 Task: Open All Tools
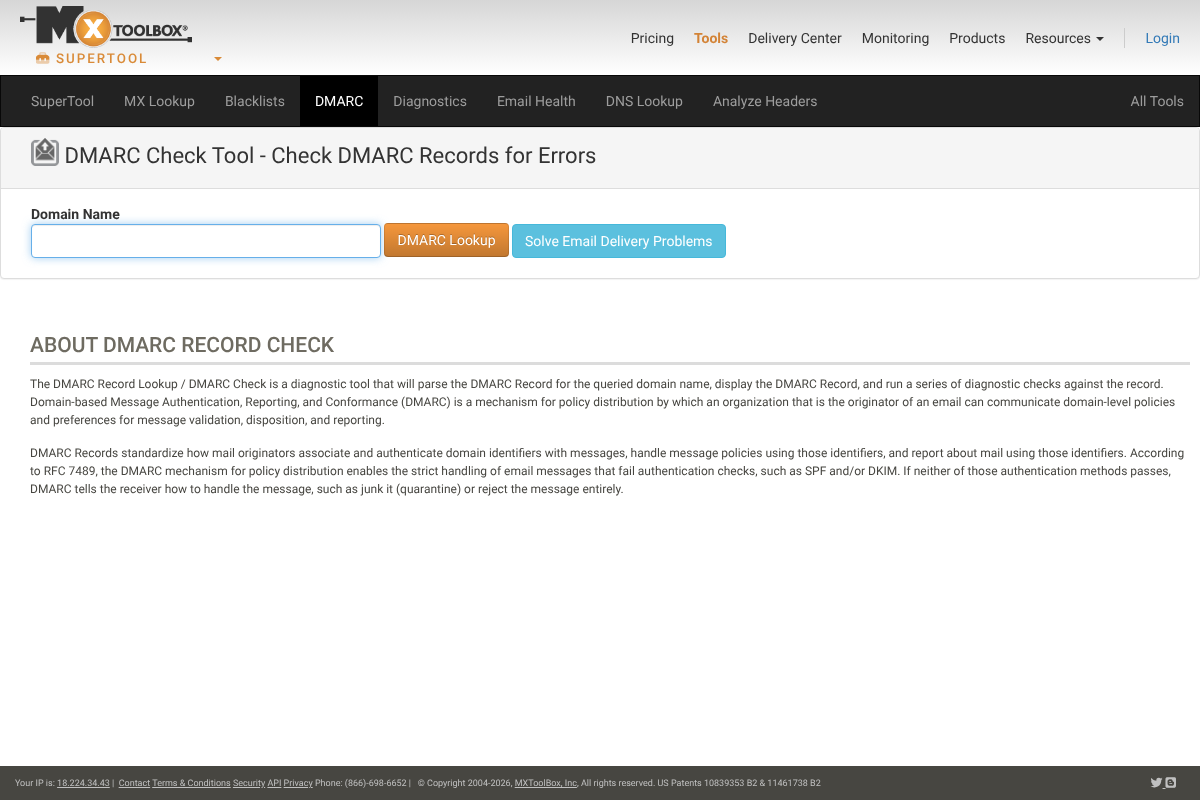tap(1157, 101)
